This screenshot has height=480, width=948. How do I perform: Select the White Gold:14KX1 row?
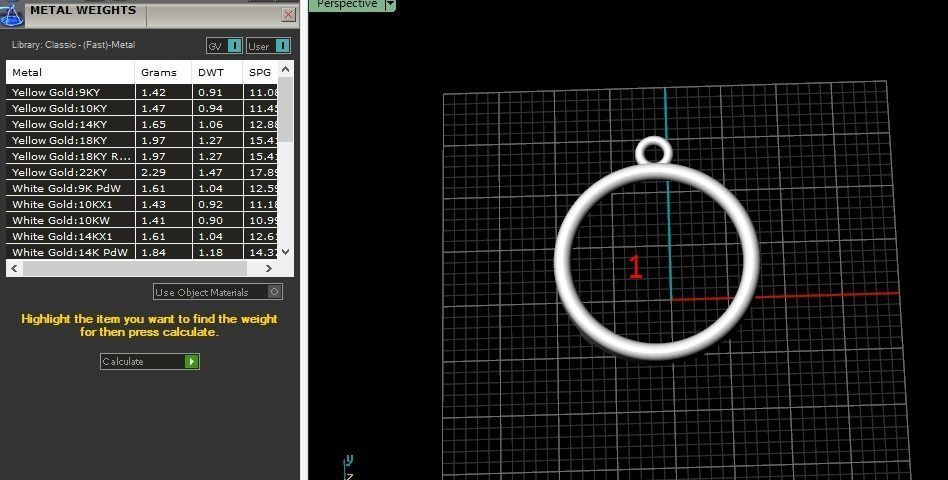[142, 236]
